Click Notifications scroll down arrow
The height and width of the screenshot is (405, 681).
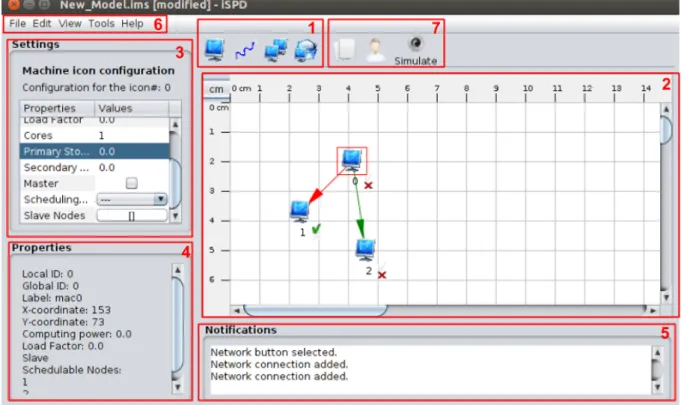coord(657,387)
